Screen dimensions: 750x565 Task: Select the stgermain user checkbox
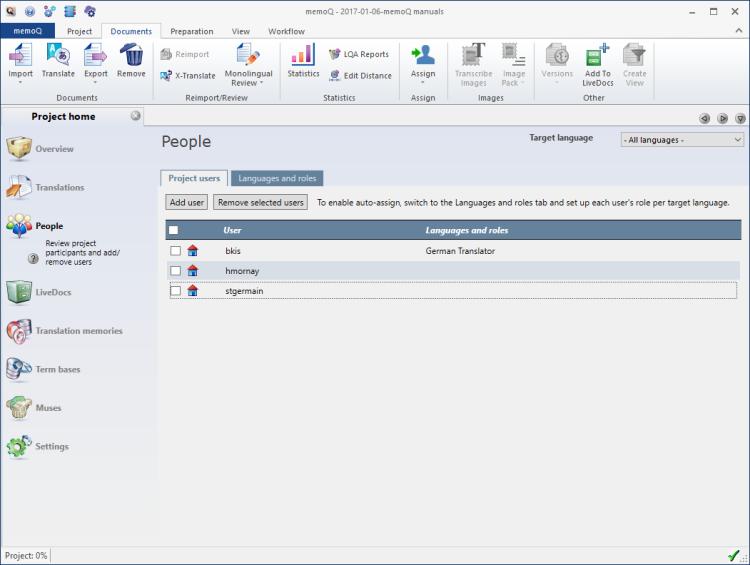pyautogui.click(x=175, y=291)
